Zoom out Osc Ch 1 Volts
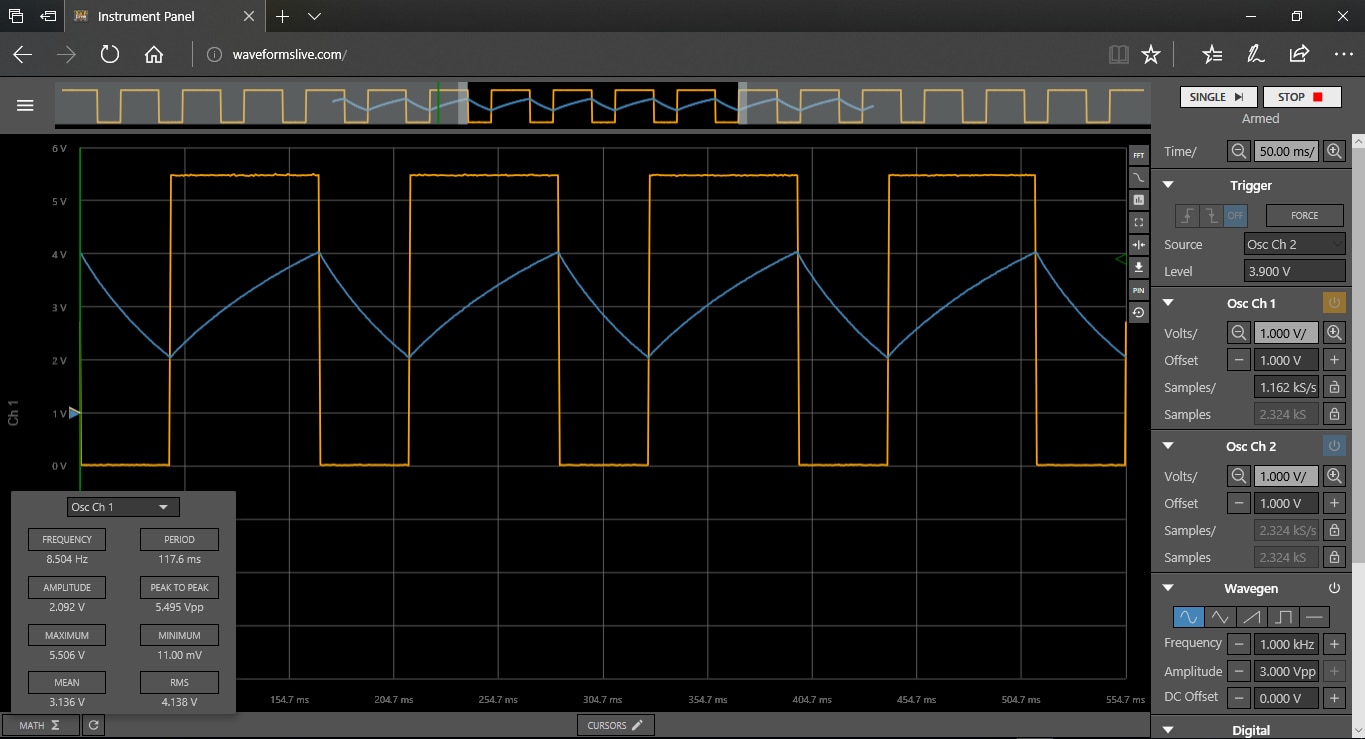This screenshot has width=1365, height=739. click(x=1239, y=333)
